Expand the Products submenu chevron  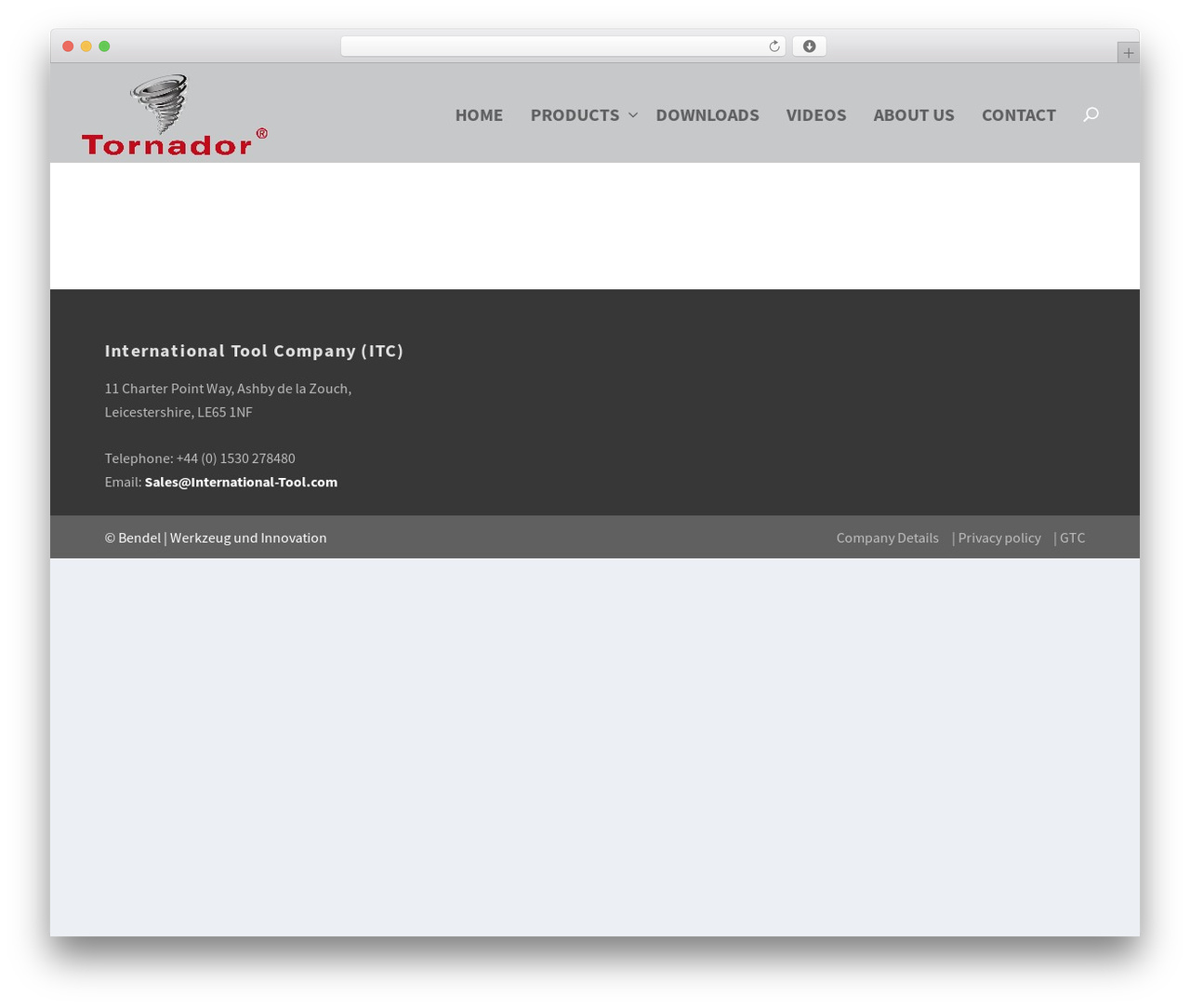pyautogui.click(x=633, y=114)
